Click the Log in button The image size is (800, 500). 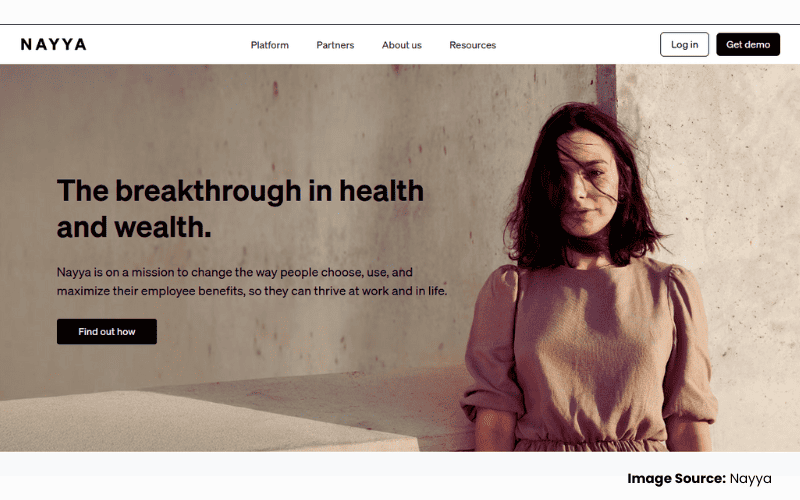click(684, 44)
